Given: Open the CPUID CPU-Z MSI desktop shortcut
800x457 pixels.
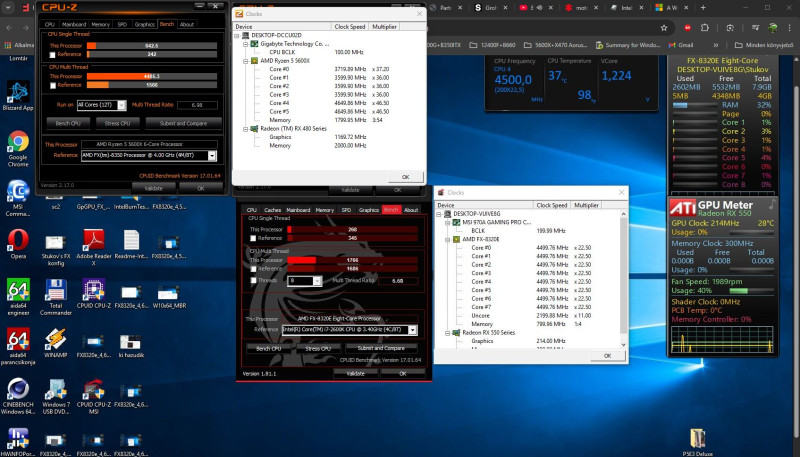Looking at the screenshot, I should pos(93,396).
